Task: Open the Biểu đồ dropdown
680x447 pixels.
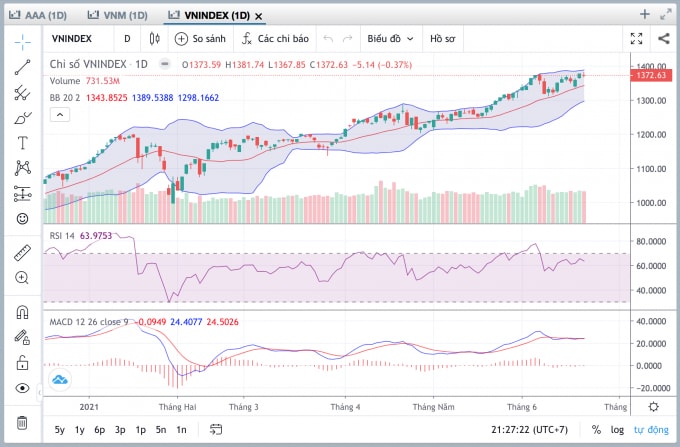Action: [390, 39]
